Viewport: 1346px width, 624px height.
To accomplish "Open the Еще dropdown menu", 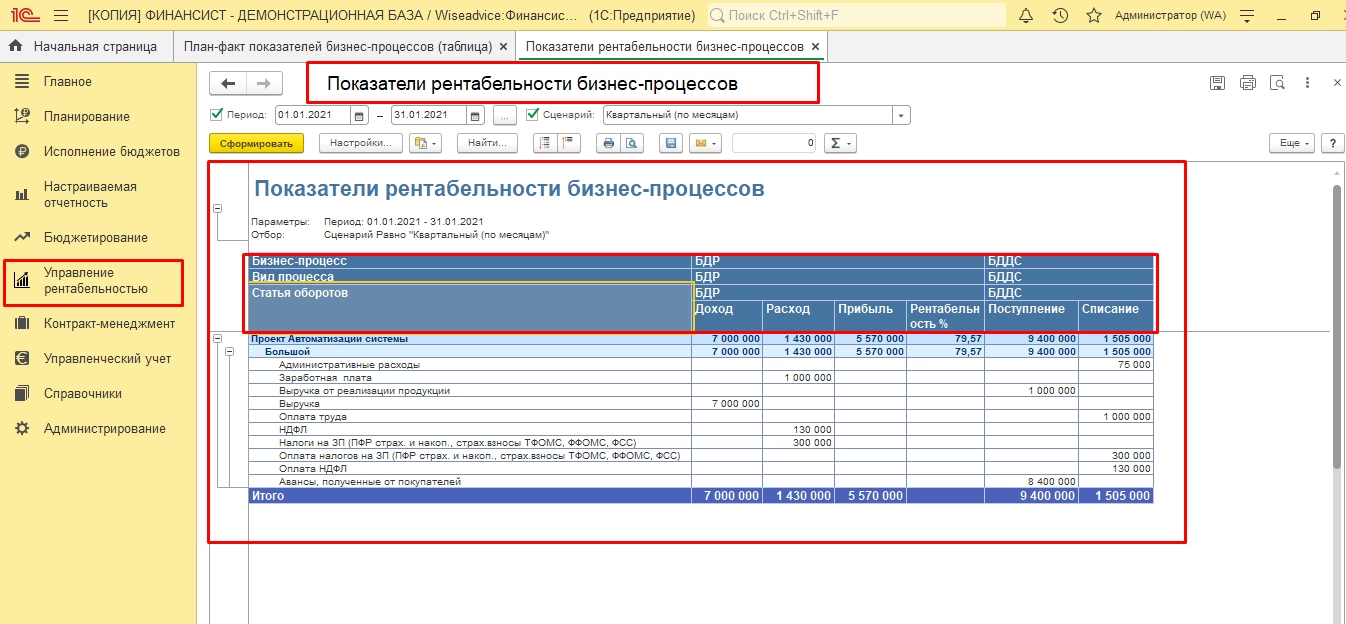I will (1294, 143).
